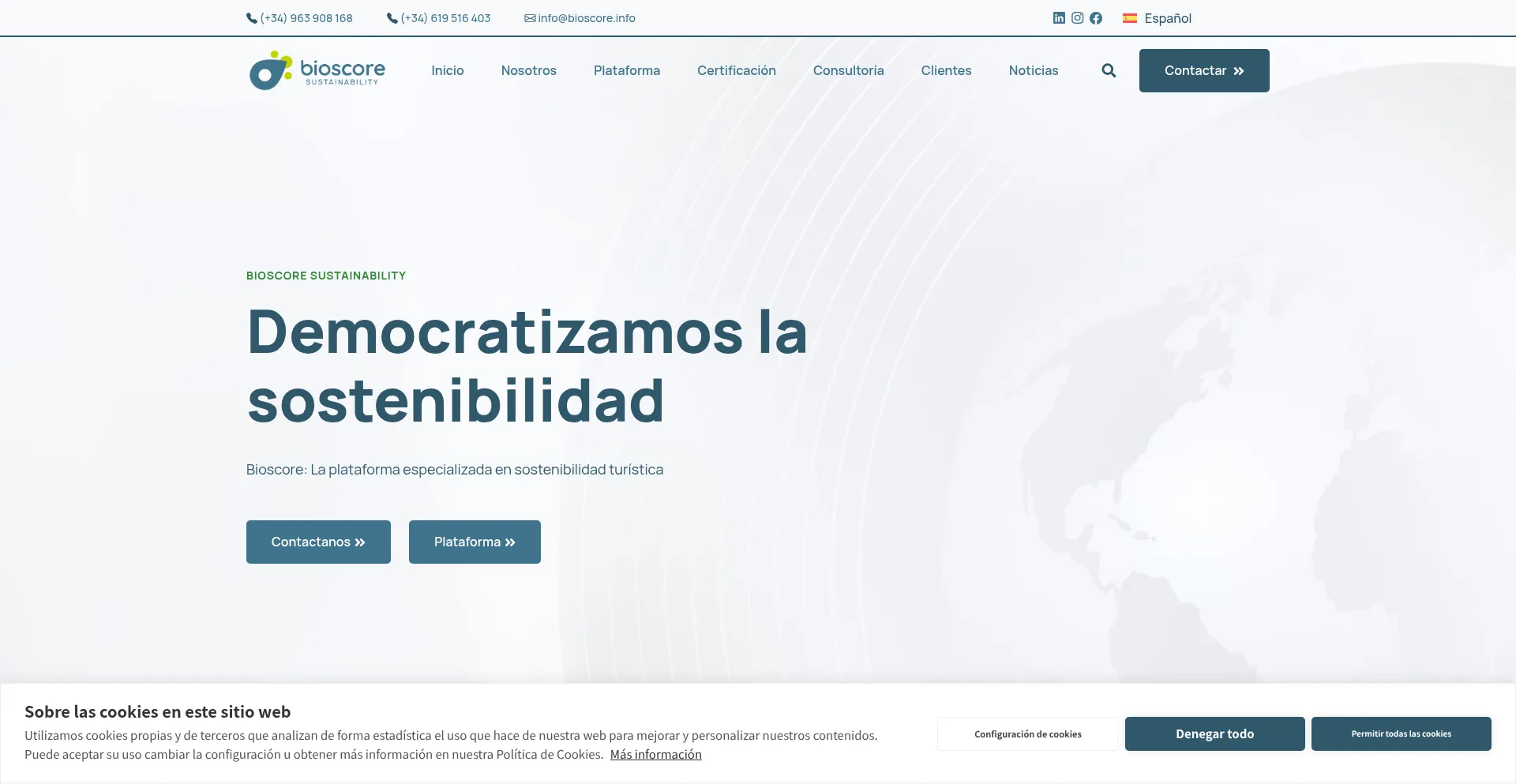Click the heading Sobre las cookies en este sitio web
This screenshot has width=1516, height=784.
(158, 711)
